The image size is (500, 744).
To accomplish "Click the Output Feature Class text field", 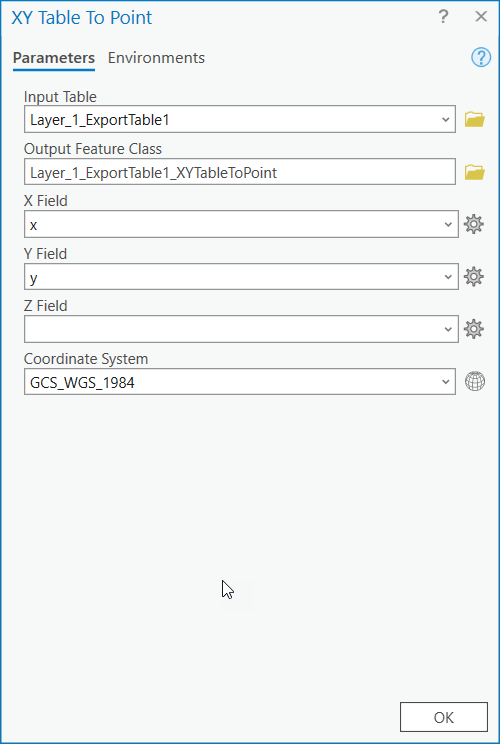I will [x=240, y=172].
